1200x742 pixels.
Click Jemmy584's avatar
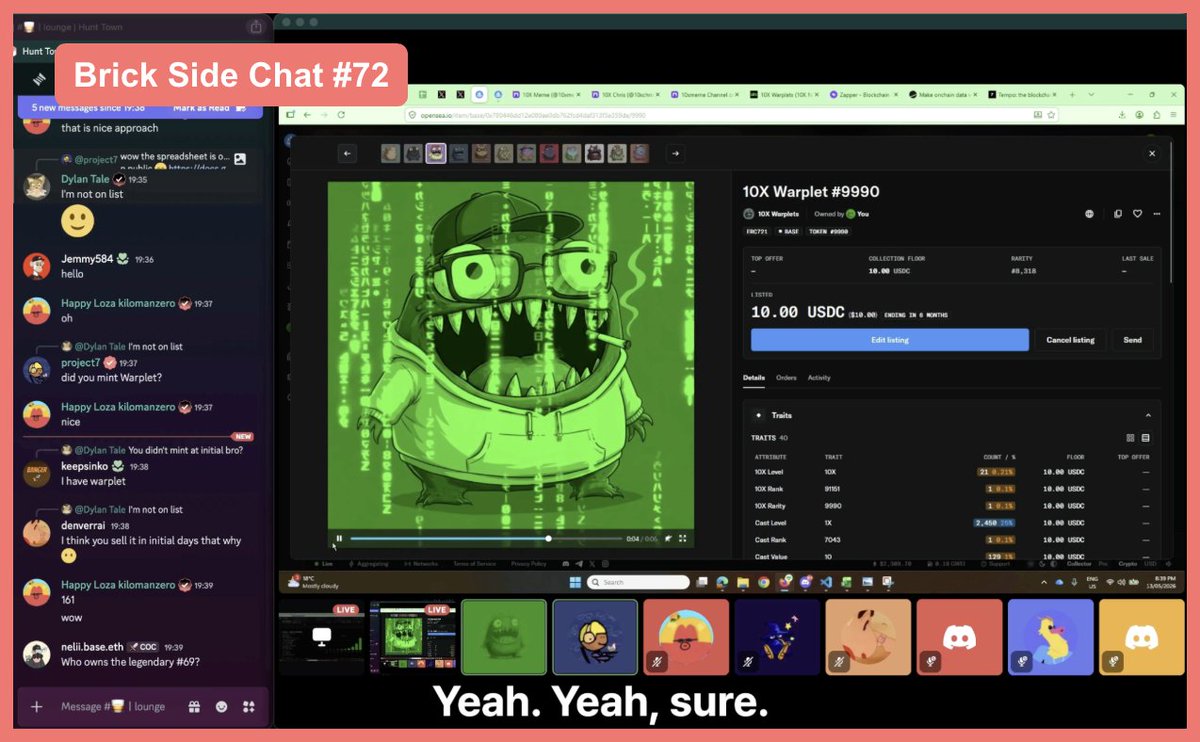pos(37,266)
